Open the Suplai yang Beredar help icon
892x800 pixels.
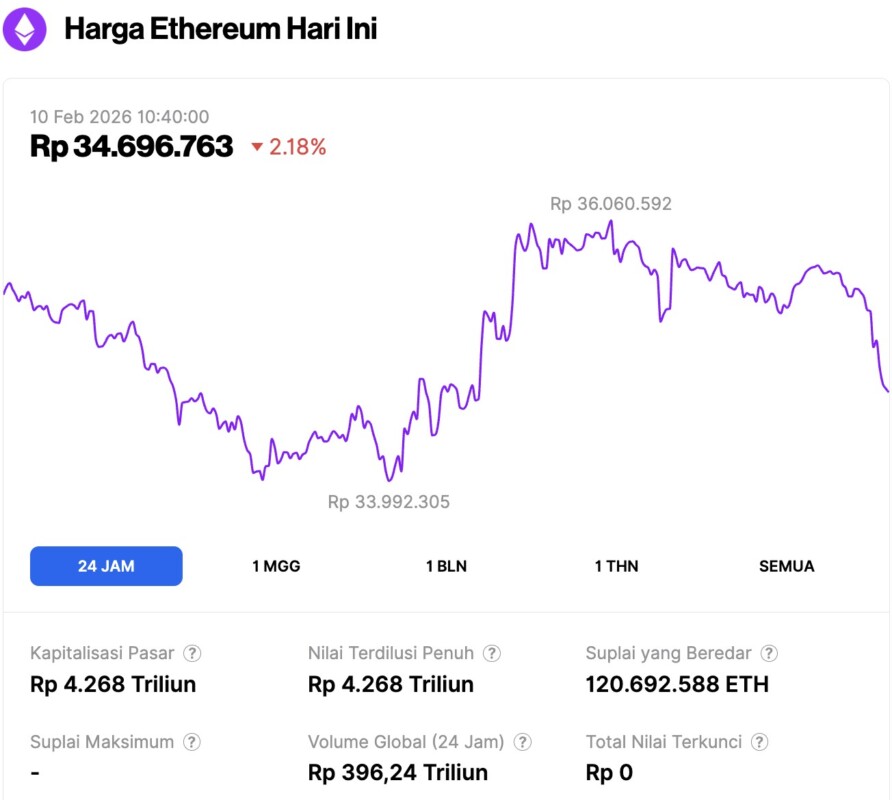pyautogui.click(x=768, y=653)
